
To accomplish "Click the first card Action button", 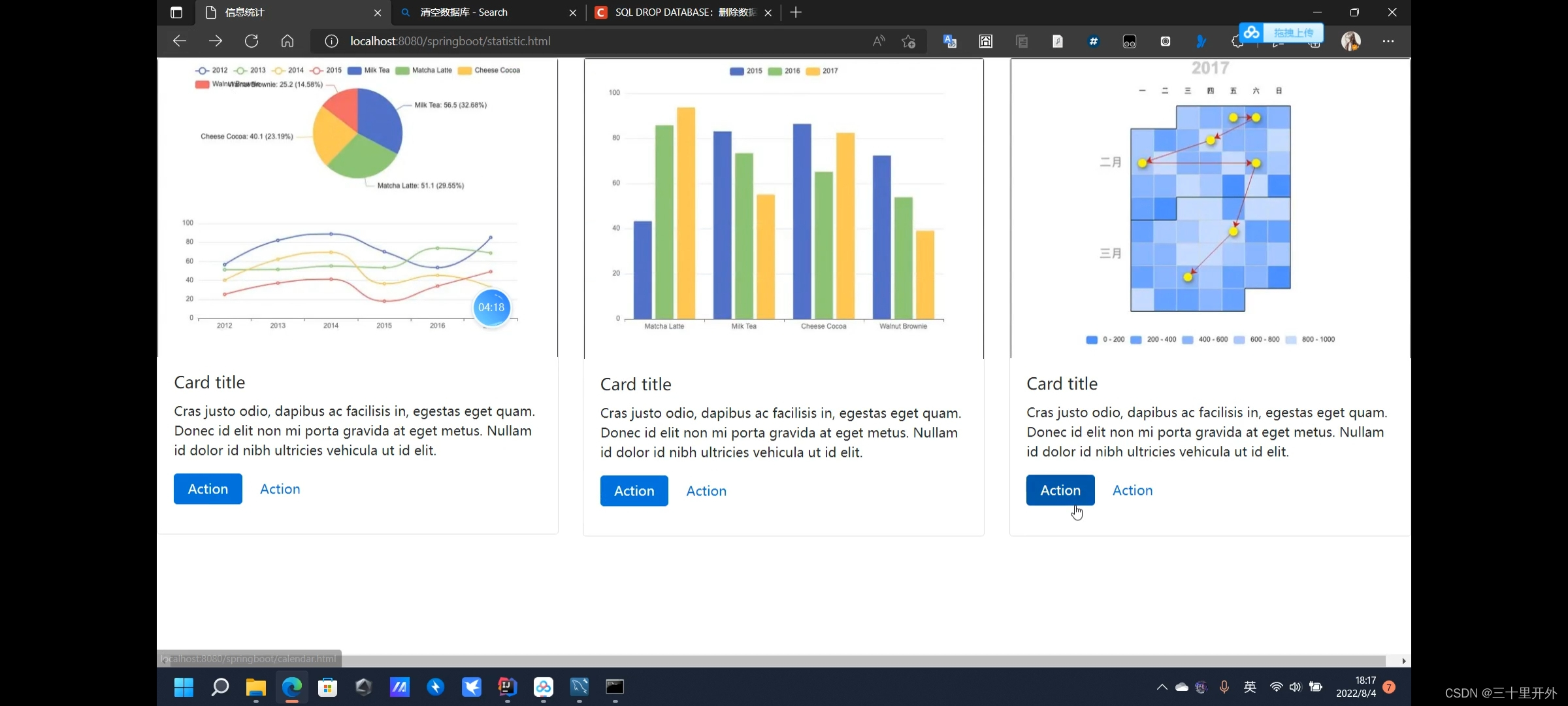I will 208,489.
